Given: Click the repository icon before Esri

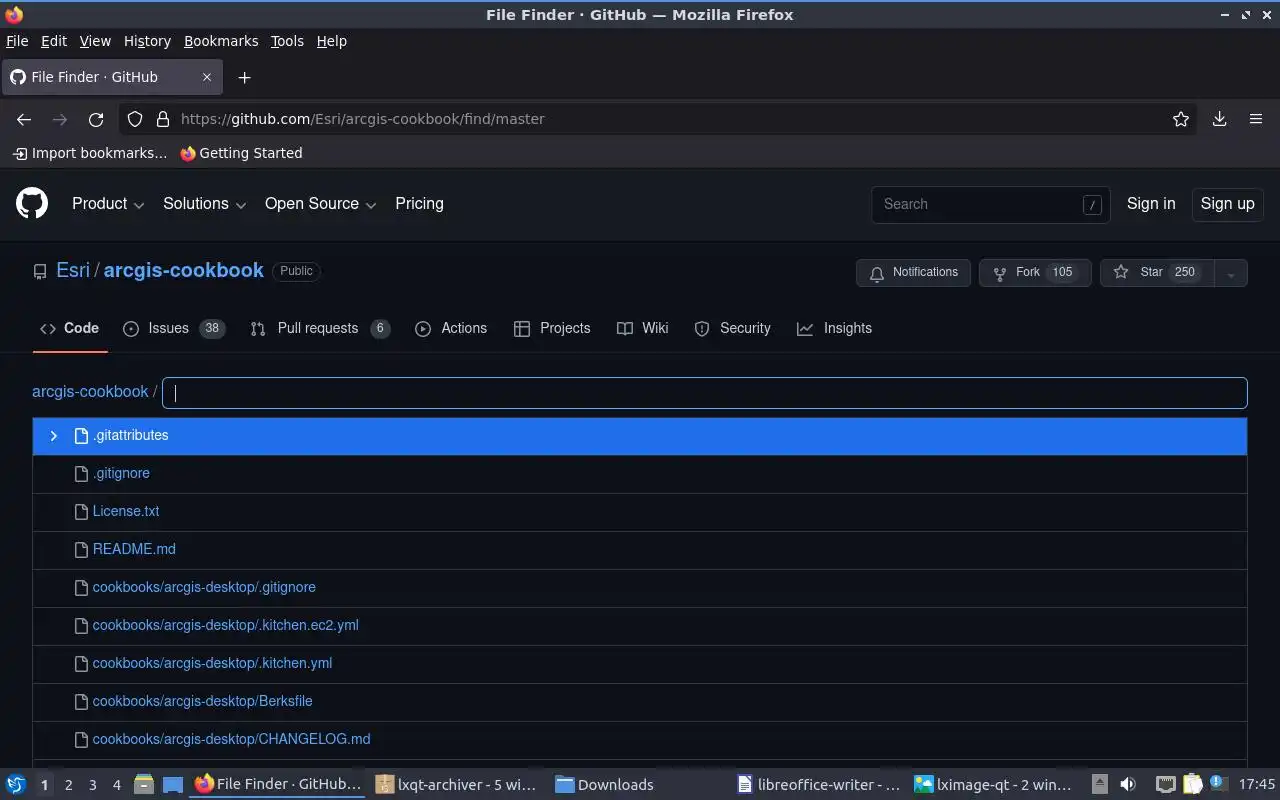Looking at the screenshot, I should pyautogui.click(x=40, y=271).
